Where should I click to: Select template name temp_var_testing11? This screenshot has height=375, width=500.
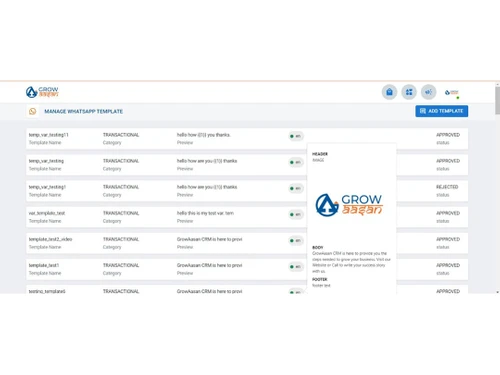49,135
